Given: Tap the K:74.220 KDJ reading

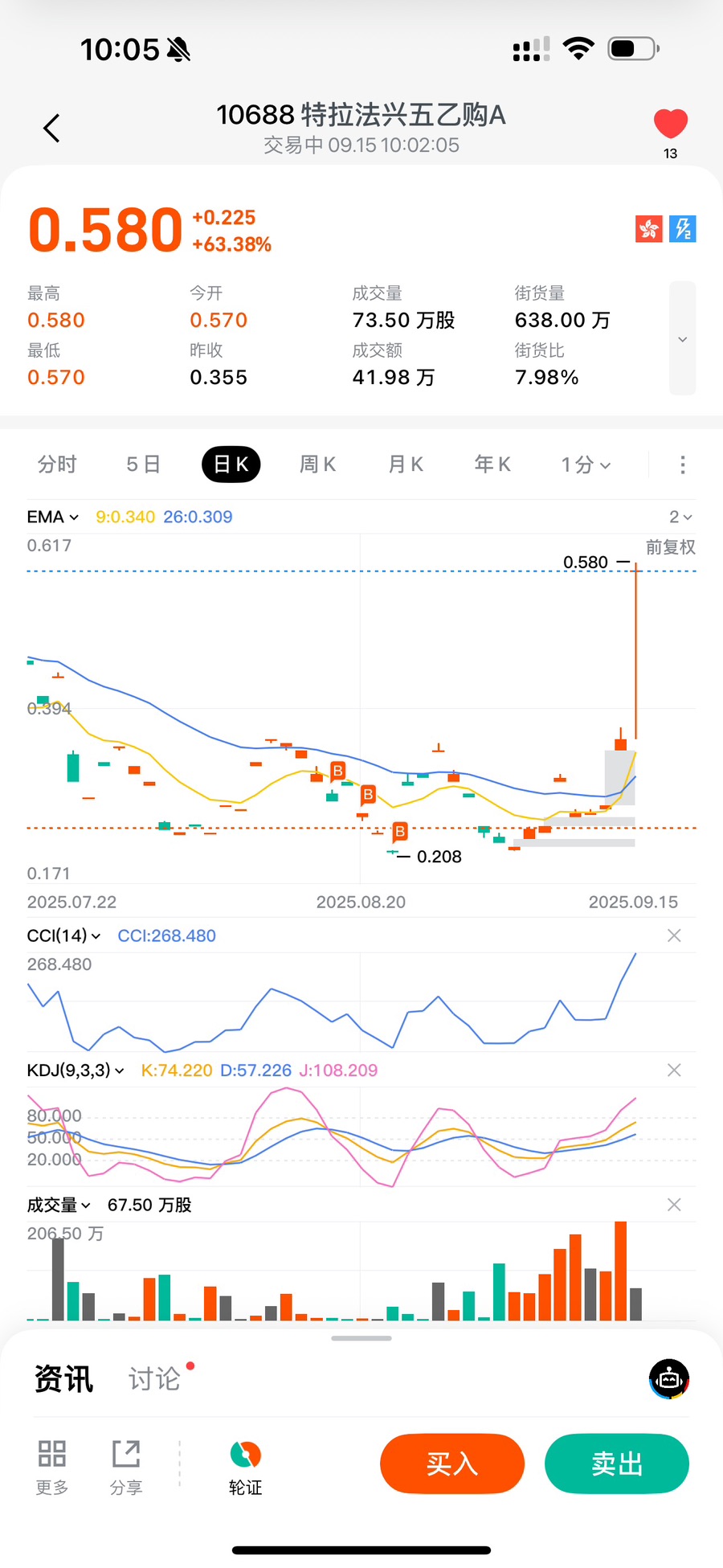Looking at the screenshot, I should click(177, 1071).
